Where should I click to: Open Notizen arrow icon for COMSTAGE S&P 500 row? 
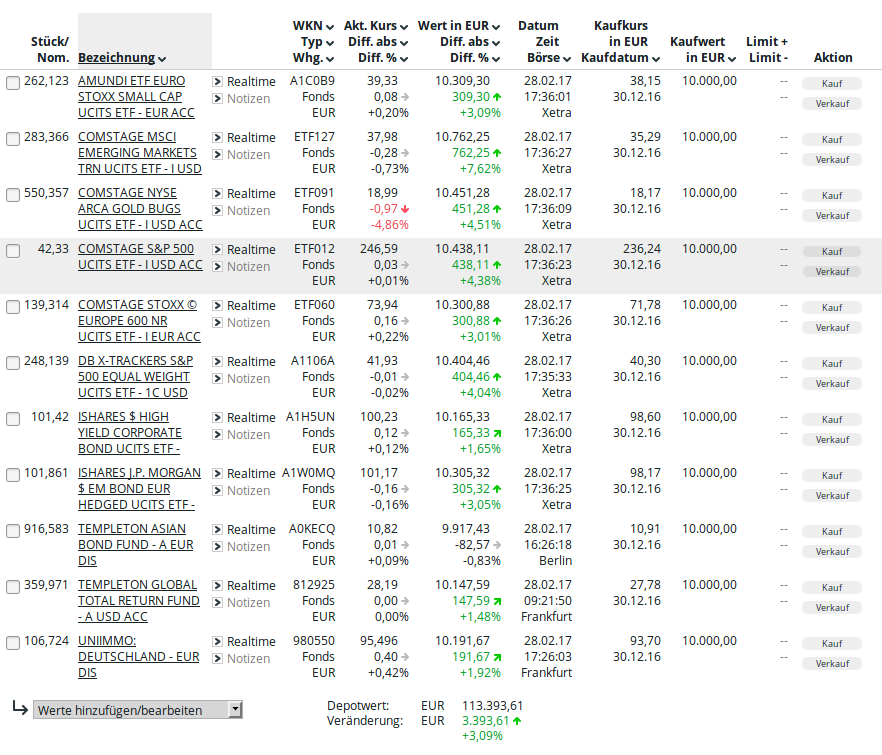[217, 267]
